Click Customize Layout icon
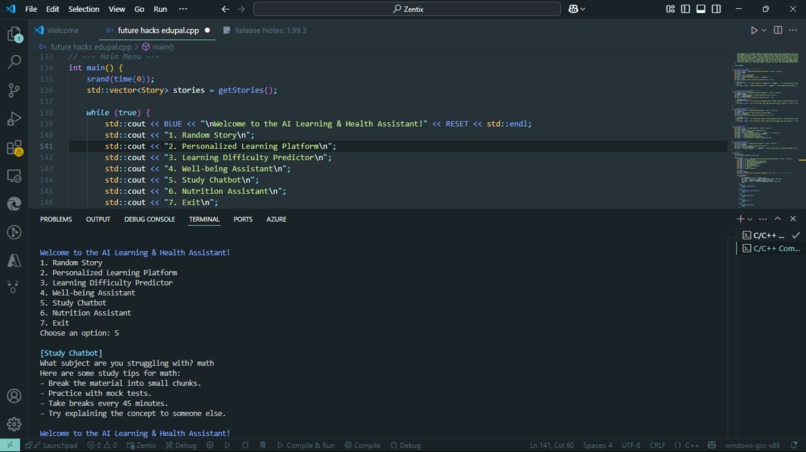 (x=670, y=9)
